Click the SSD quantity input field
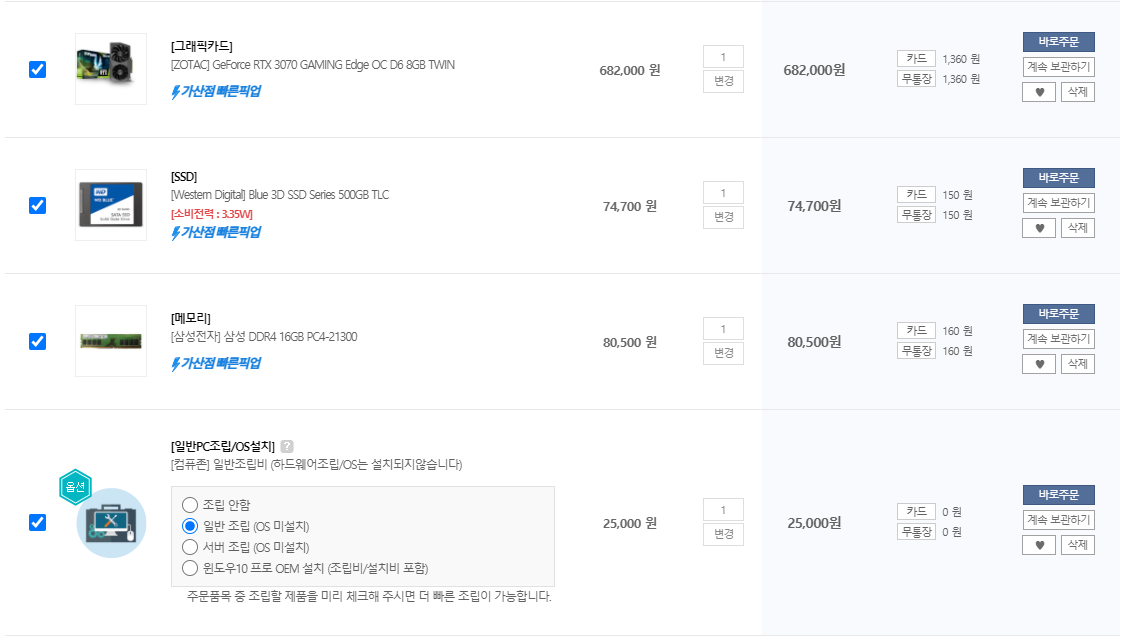 pos(723,193)
